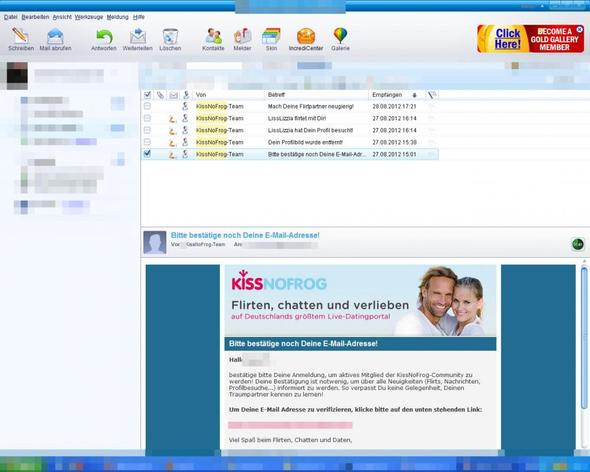
Task: Click the Schreiben compose icon
Action: pos(20,36)
